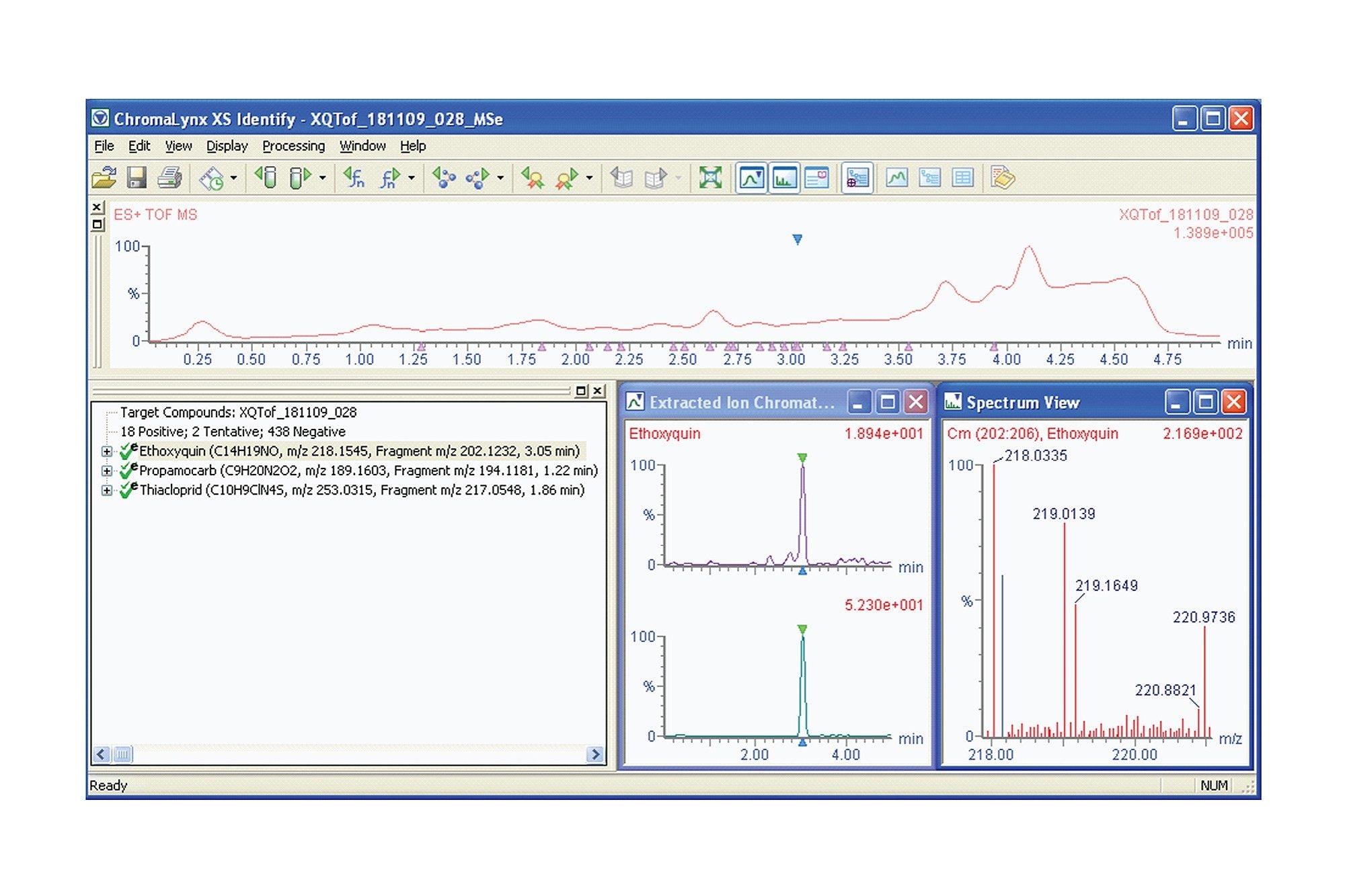The height and width of the screenshot is (896, 1345).
Task: Click the right scroll arrow below the compound list
Action: click(597, 755)
